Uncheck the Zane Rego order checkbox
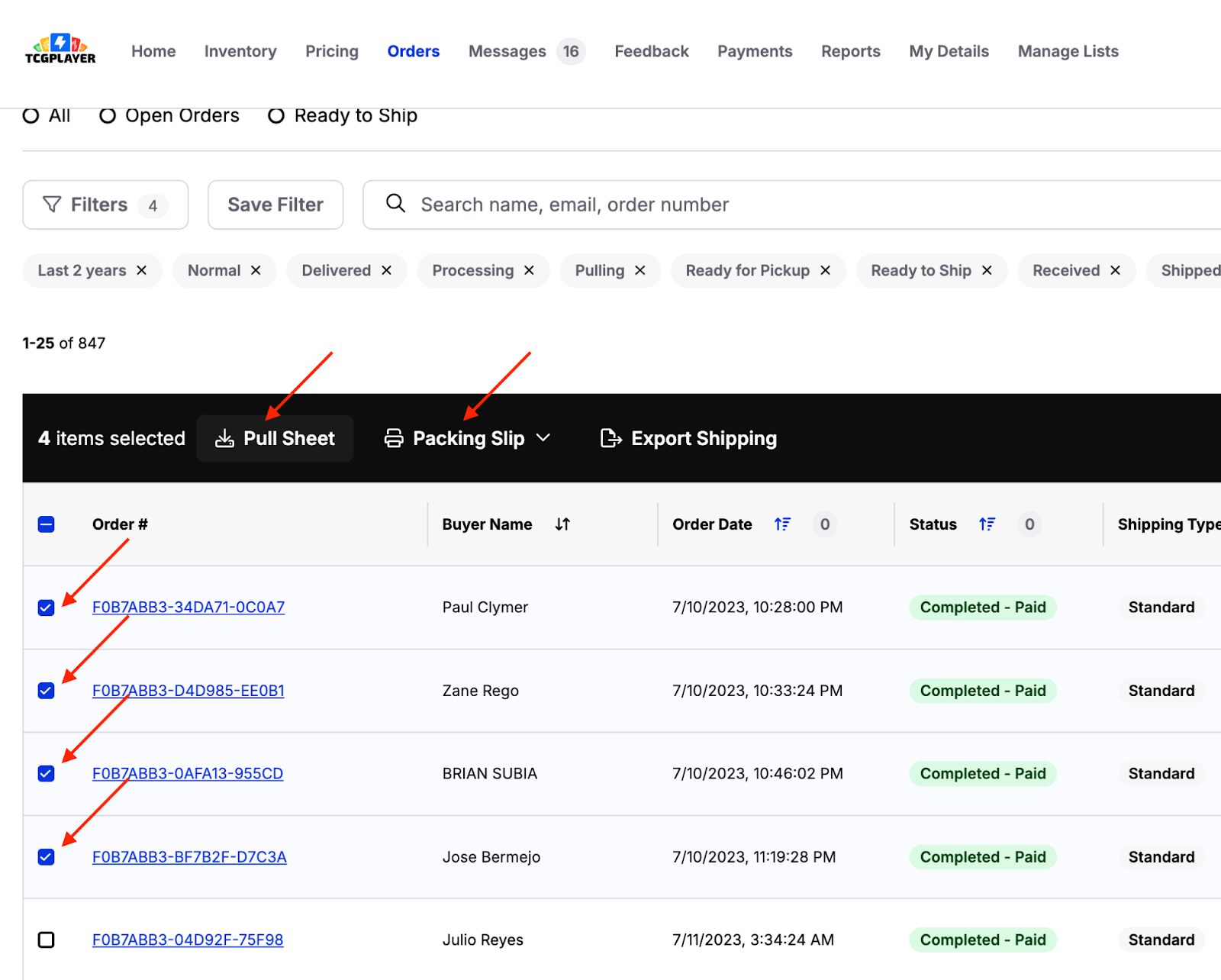 (46, 691)
